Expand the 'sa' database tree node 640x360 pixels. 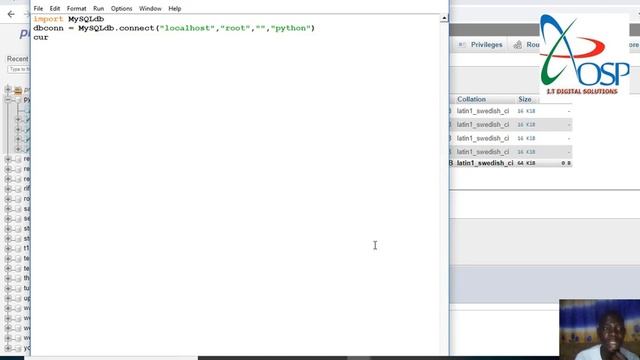pos(8,209)
